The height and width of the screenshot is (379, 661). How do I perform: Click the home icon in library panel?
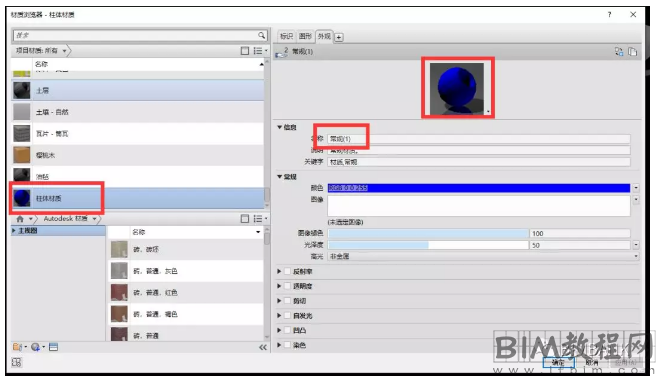[x=20, y=219]
